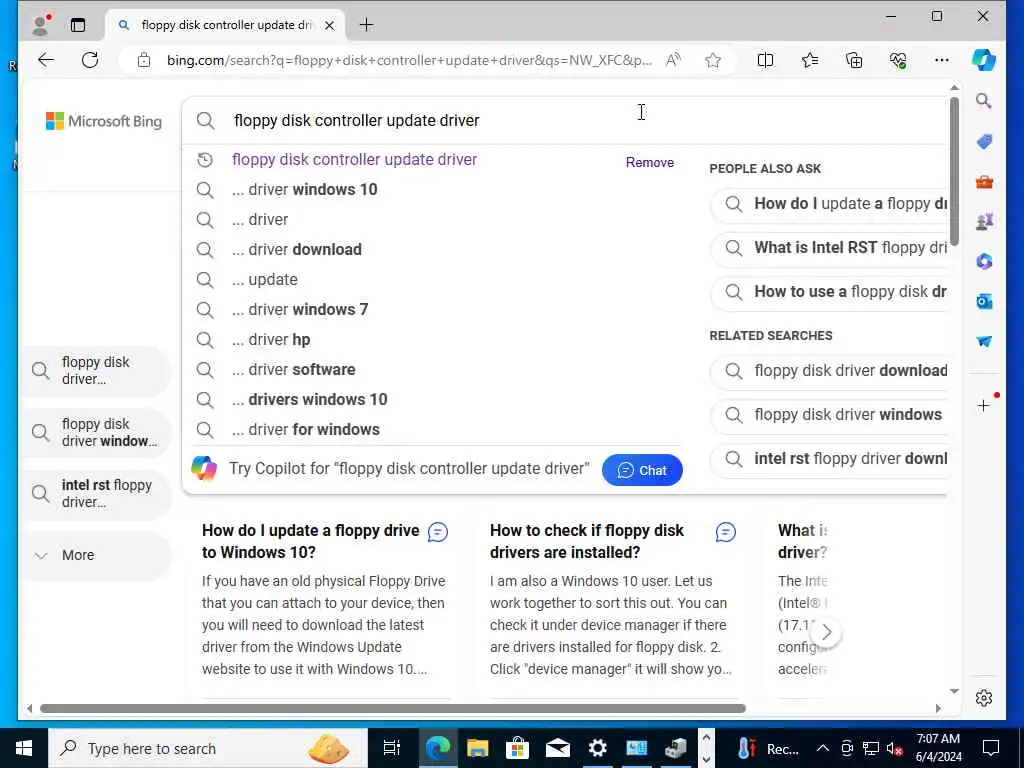Open Mail app from taskbar
Screen dimensions: 1024x768
point(557,748)
